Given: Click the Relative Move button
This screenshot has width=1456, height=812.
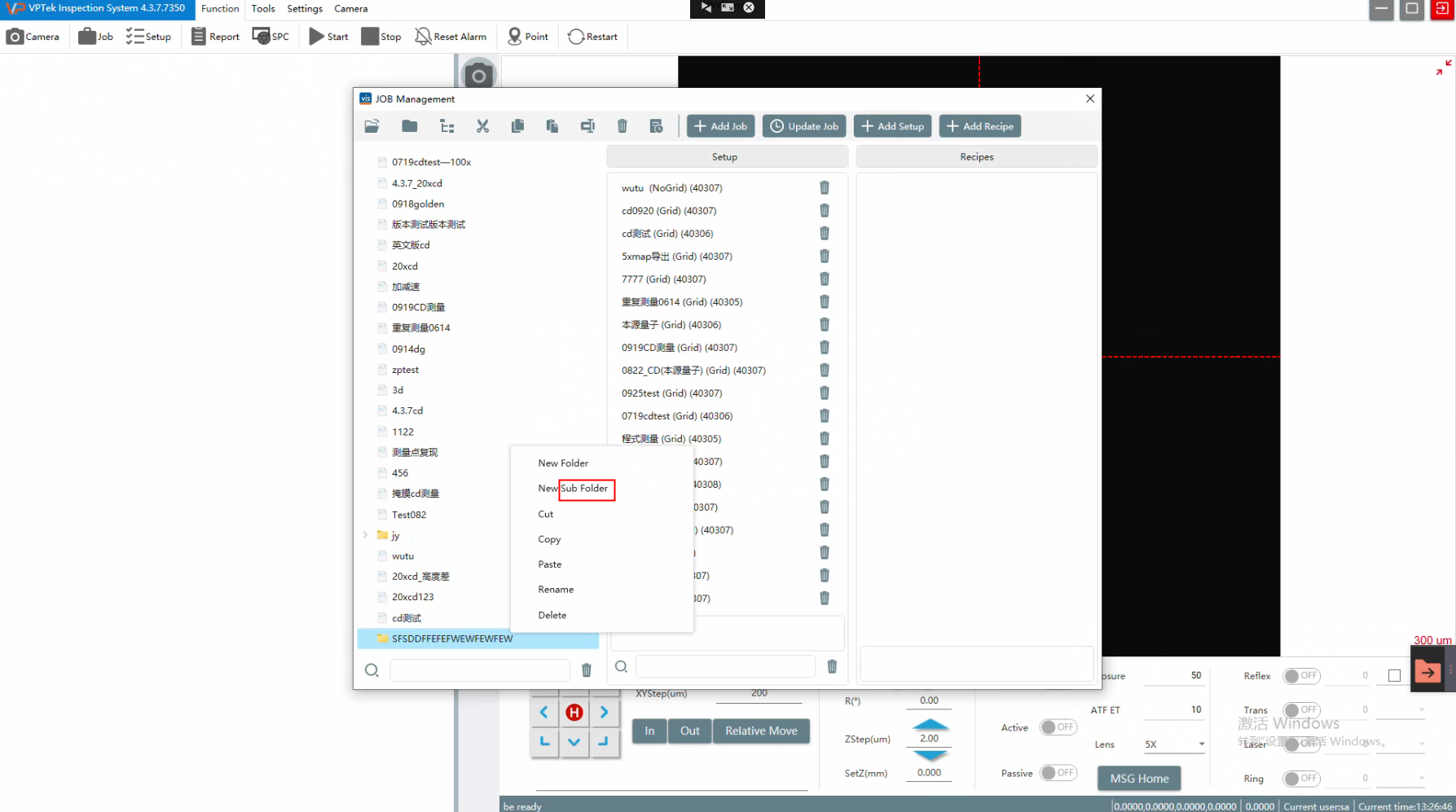Looking at the screenshot, I should [x=761, y=731].
